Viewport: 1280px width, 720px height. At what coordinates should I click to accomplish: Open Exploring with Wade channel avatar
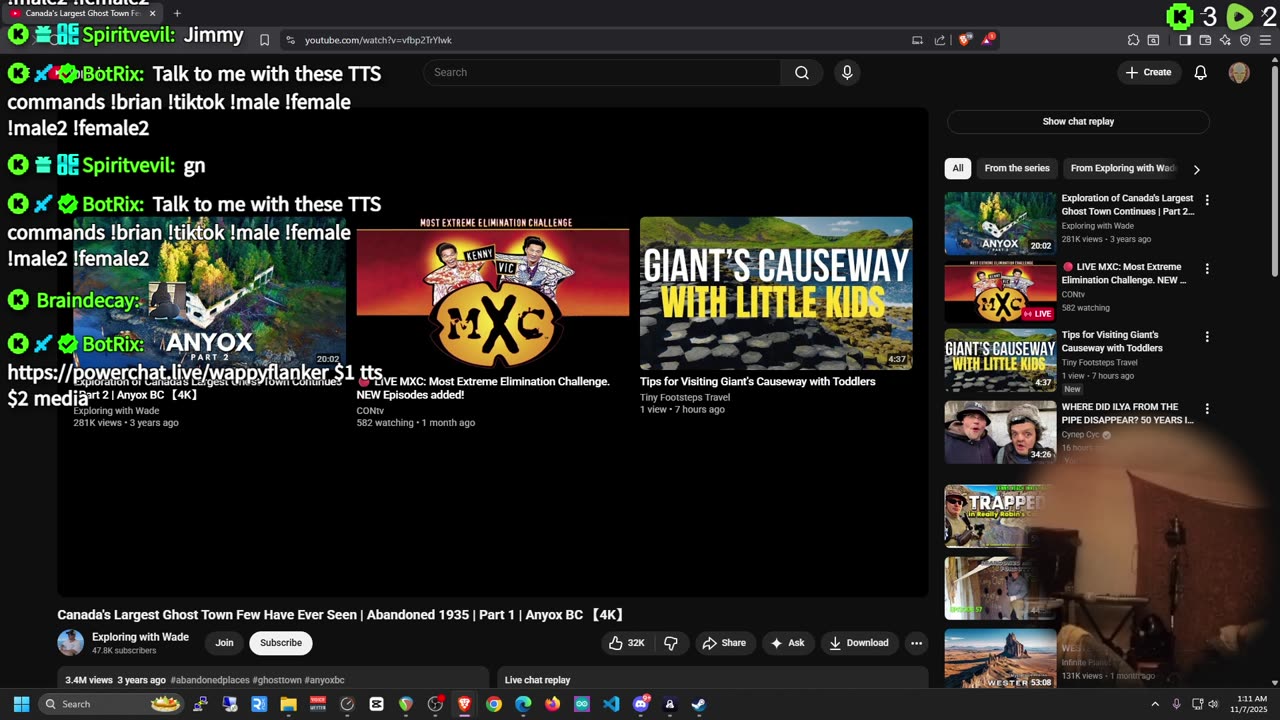tap(70, 643)
